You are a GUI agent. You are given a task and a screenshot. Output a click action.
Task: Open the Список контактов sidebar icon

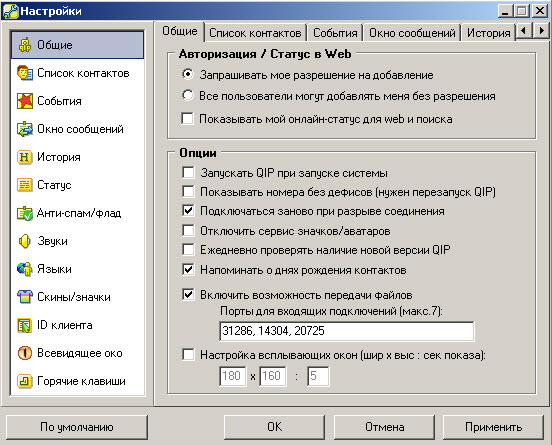(x=25, y=73)
